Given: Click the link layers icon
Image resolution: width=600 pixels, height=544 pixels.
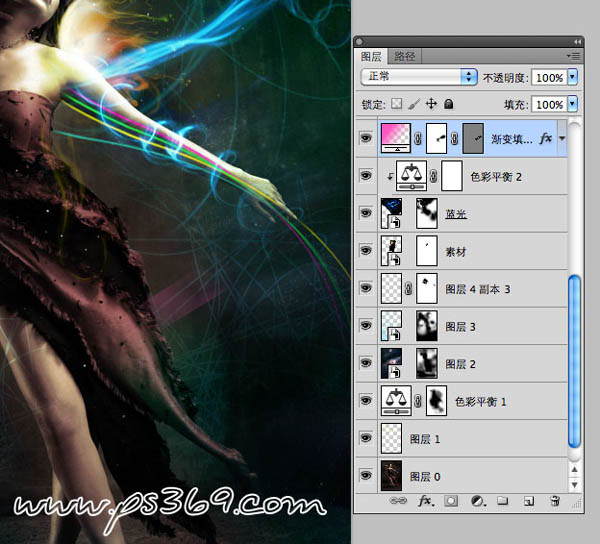Looking at the screenshot, I should point(397,499).
